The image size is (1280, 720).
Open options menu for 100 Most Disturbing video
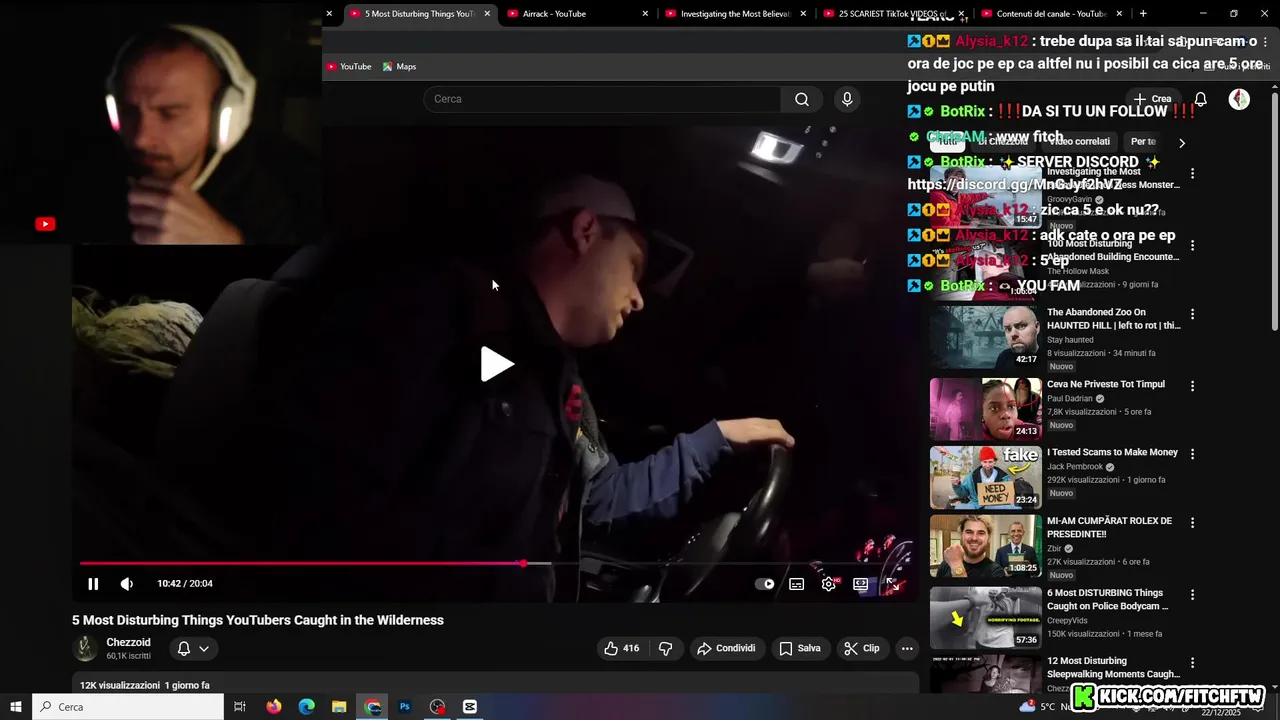click(x=1192, y=246)
